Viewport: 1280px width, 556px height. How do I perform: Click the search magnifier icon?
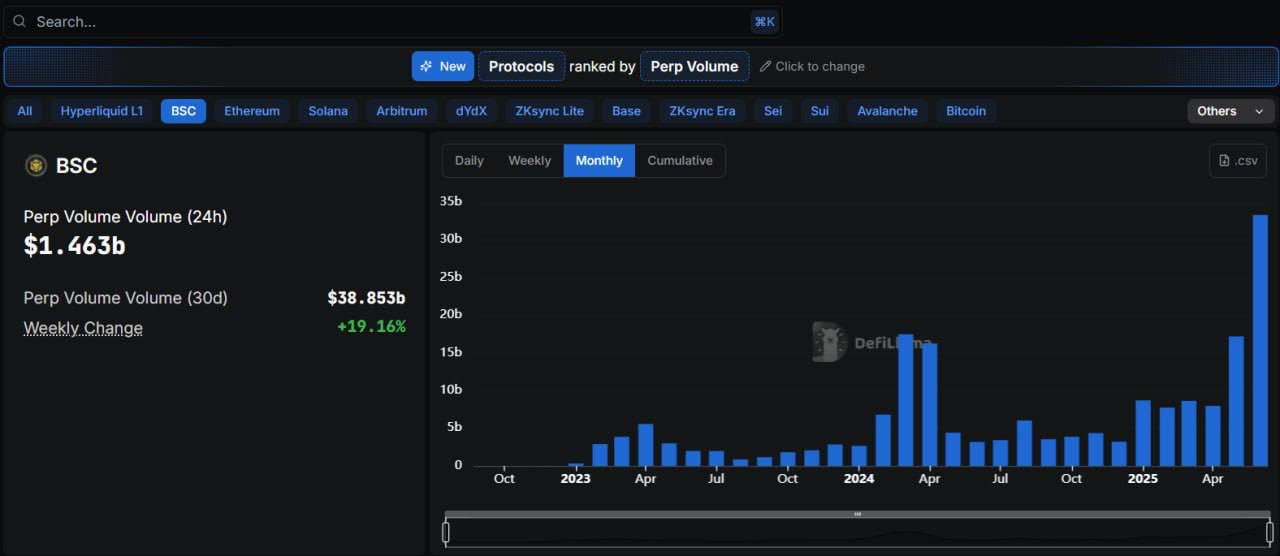tap(19, 21)
